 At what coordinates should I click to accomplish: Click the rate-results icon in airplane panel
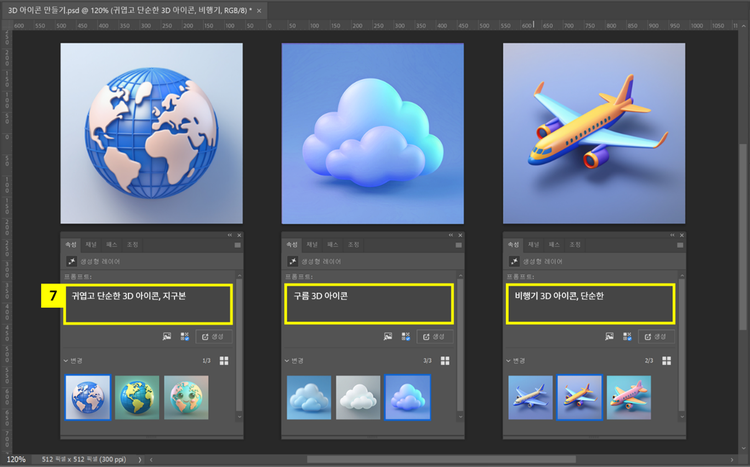[627, 337]
